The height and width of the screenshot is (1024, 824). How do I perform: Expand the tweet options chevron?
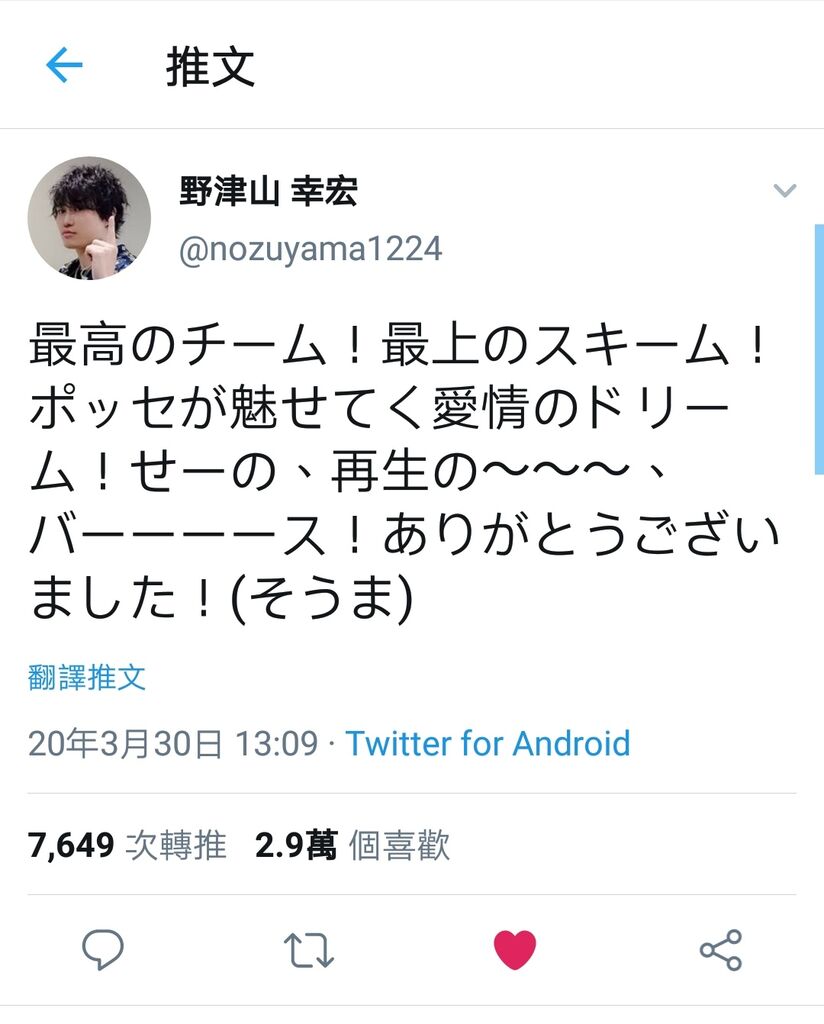point(784,191)
